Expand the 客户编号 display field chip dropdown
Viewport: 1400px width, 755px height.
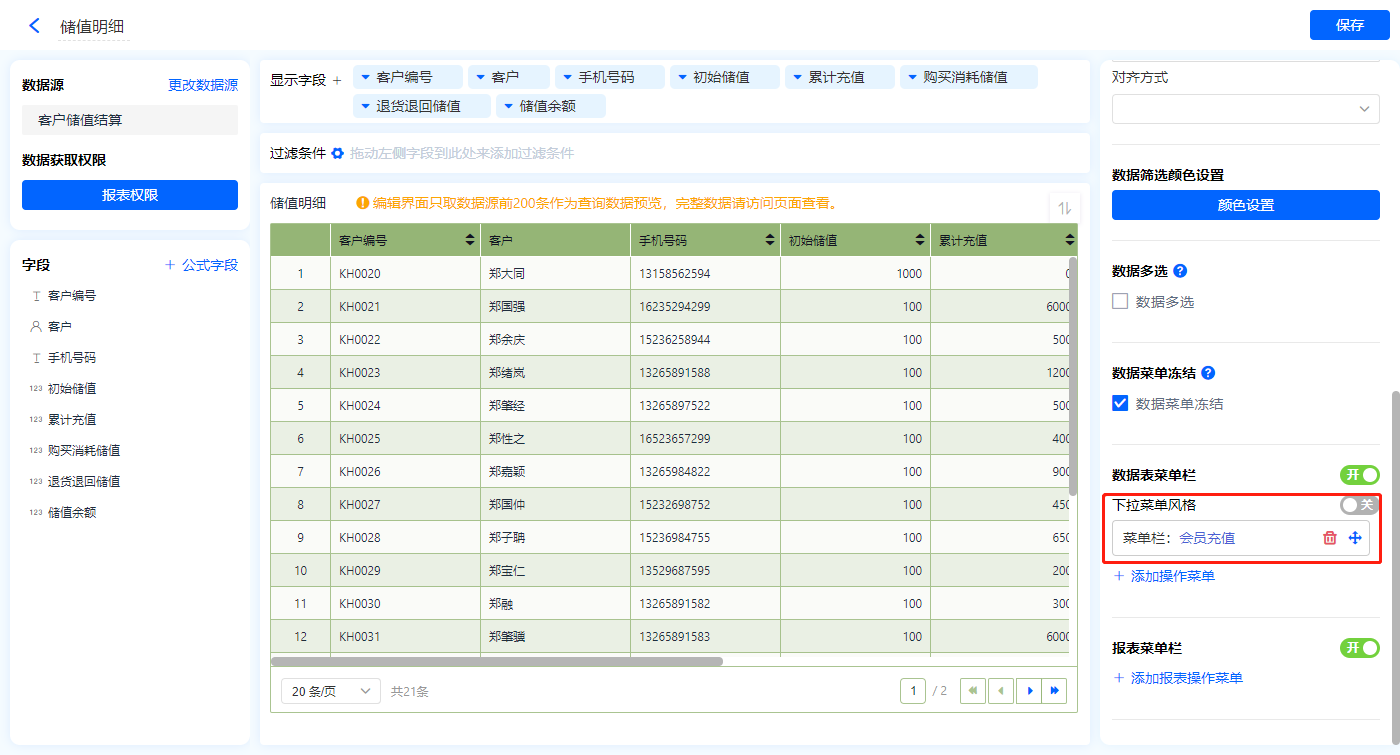[x=366, y=77]
